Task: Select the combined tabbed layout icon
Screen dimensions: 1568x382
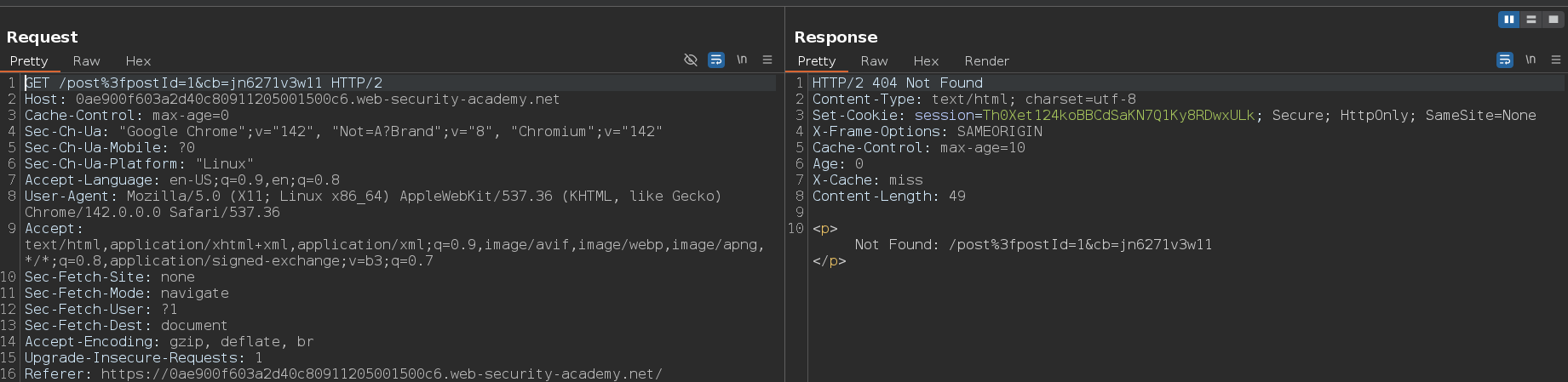Action: pos(1553,20)
